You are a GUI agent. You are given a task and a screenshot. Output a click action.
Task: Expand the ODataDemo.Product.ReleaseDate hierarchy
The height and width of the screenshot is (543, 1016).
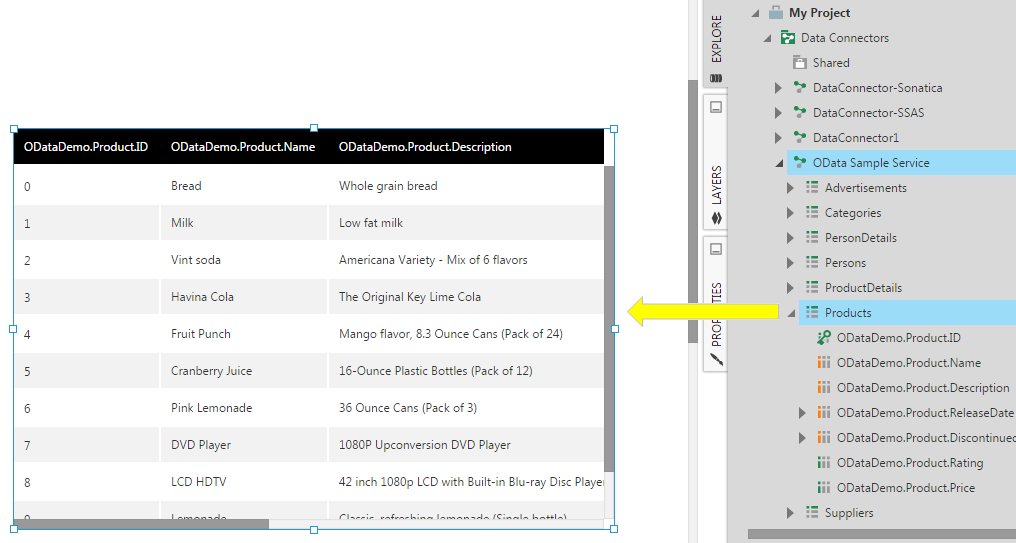[x=802, y=413]
